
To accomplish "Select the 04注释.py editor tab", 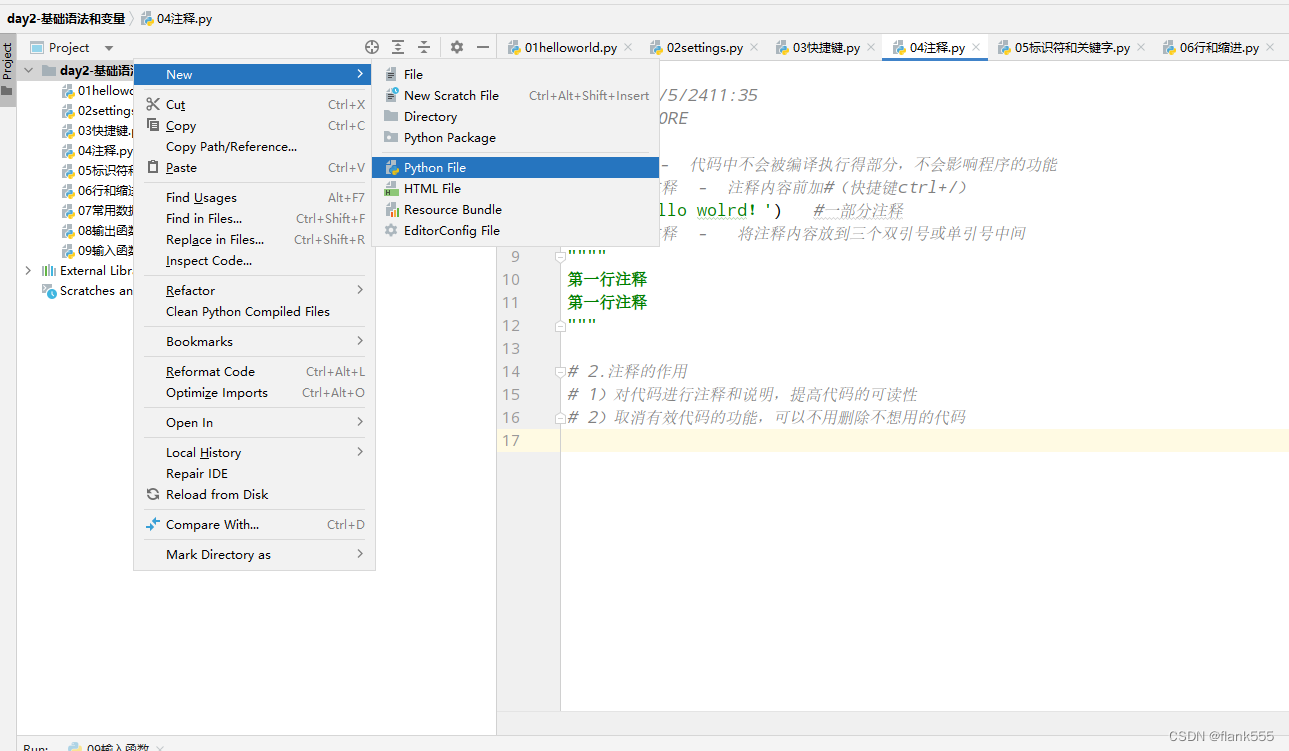I will (x=937, y=47).
